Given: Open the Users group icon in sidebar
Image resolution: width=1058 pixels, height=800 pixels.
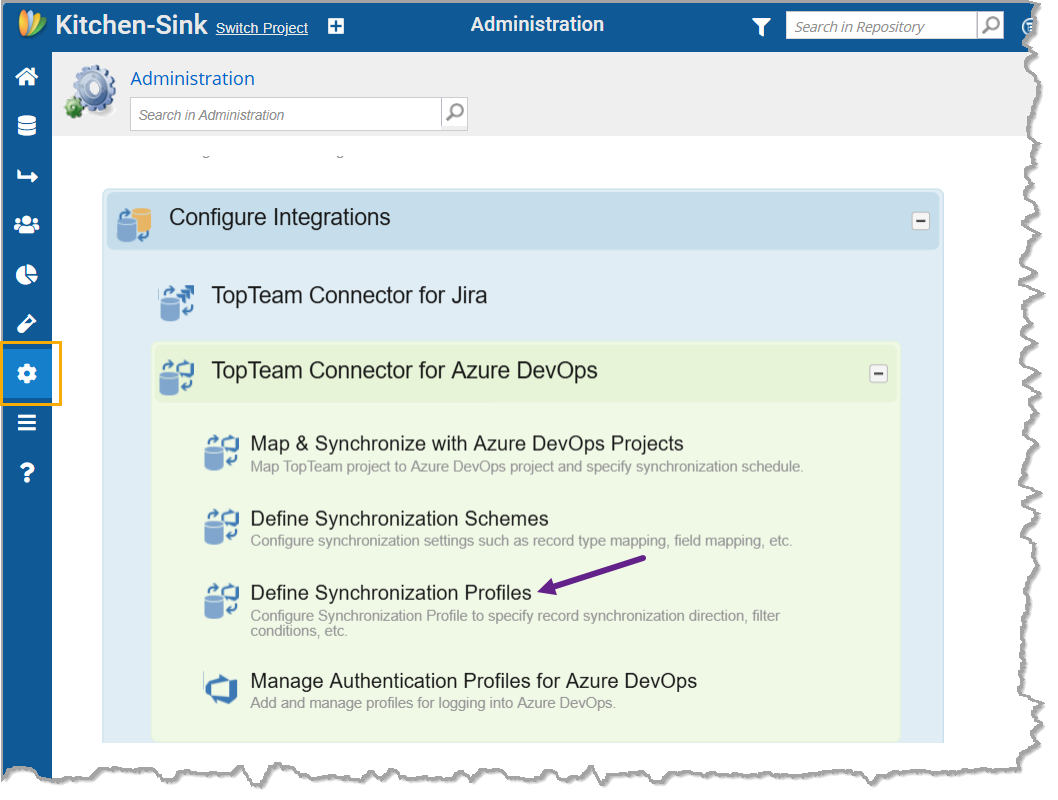Looking at the screenshot, I should [27, 225].
